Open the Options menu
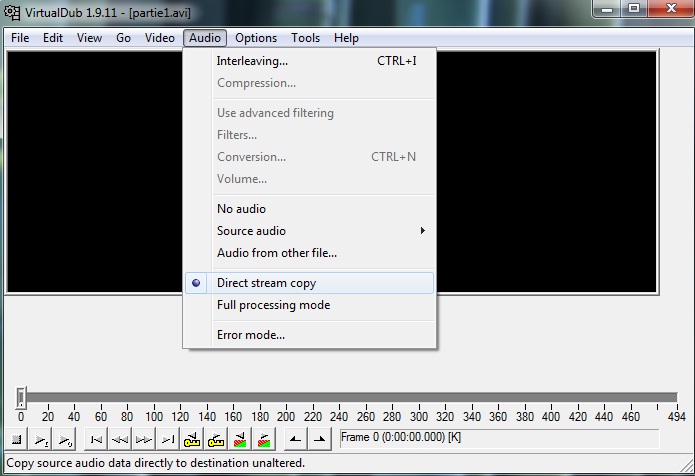The height and width of the screenshot is (476, 695). [x=256, y=38]
